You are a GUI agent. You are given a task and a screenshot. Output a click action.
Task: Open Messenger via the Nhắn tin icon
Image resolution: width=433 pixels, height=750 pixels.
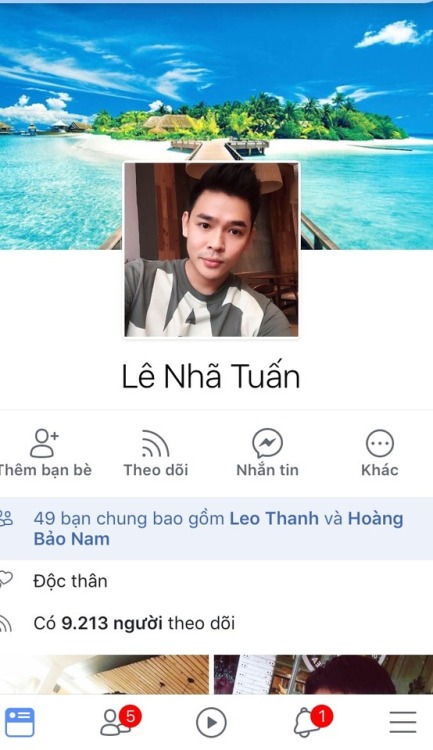click(x=267, y=443)
